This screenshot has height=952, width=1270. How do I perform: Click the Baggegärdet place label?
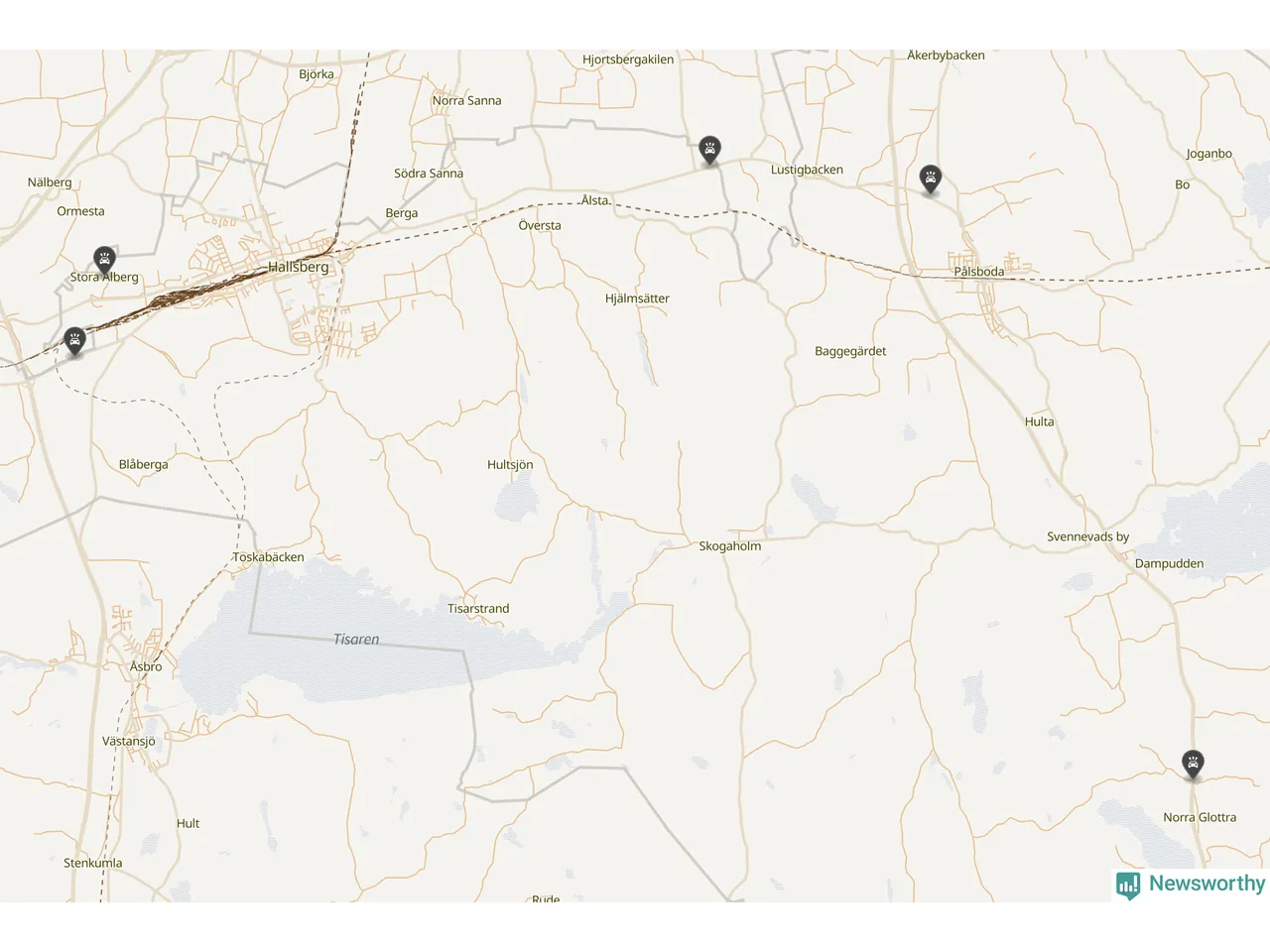point(850,351)
